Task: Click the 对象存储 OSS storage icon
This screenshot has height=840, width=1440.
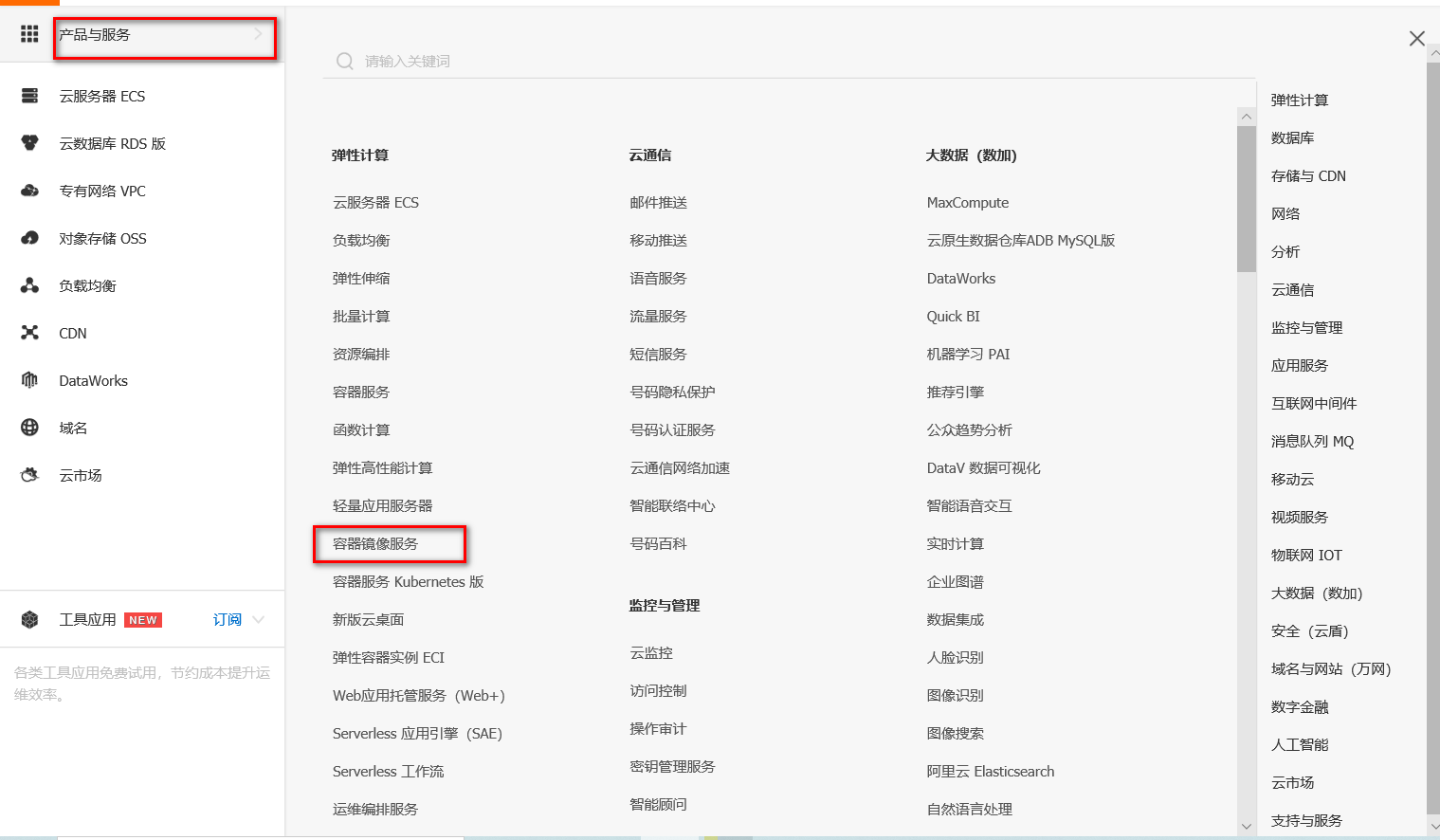Action: tap(29, 238)
